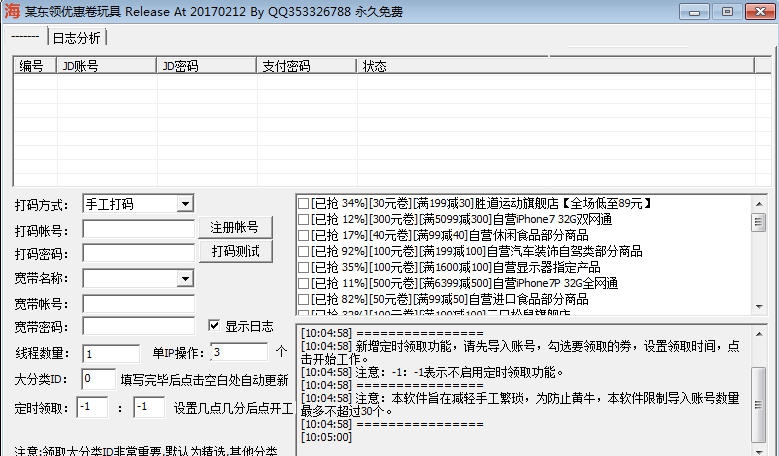Click log text 新增定时领取功能
The image size is (779, 456).
[404, 346]
